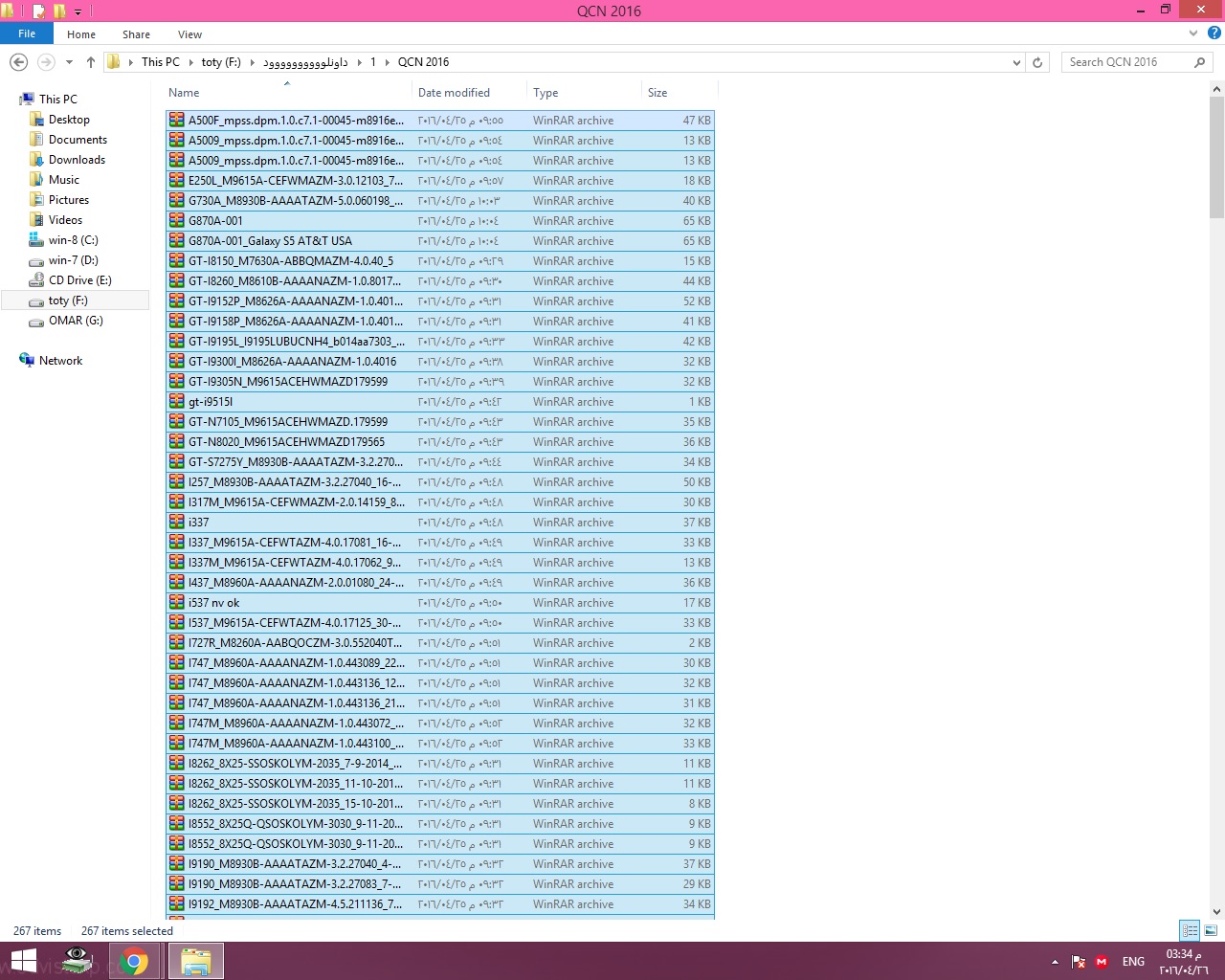Select file G870A-001_Galaxy S5 AT&T USA

[x=440, y=241]
